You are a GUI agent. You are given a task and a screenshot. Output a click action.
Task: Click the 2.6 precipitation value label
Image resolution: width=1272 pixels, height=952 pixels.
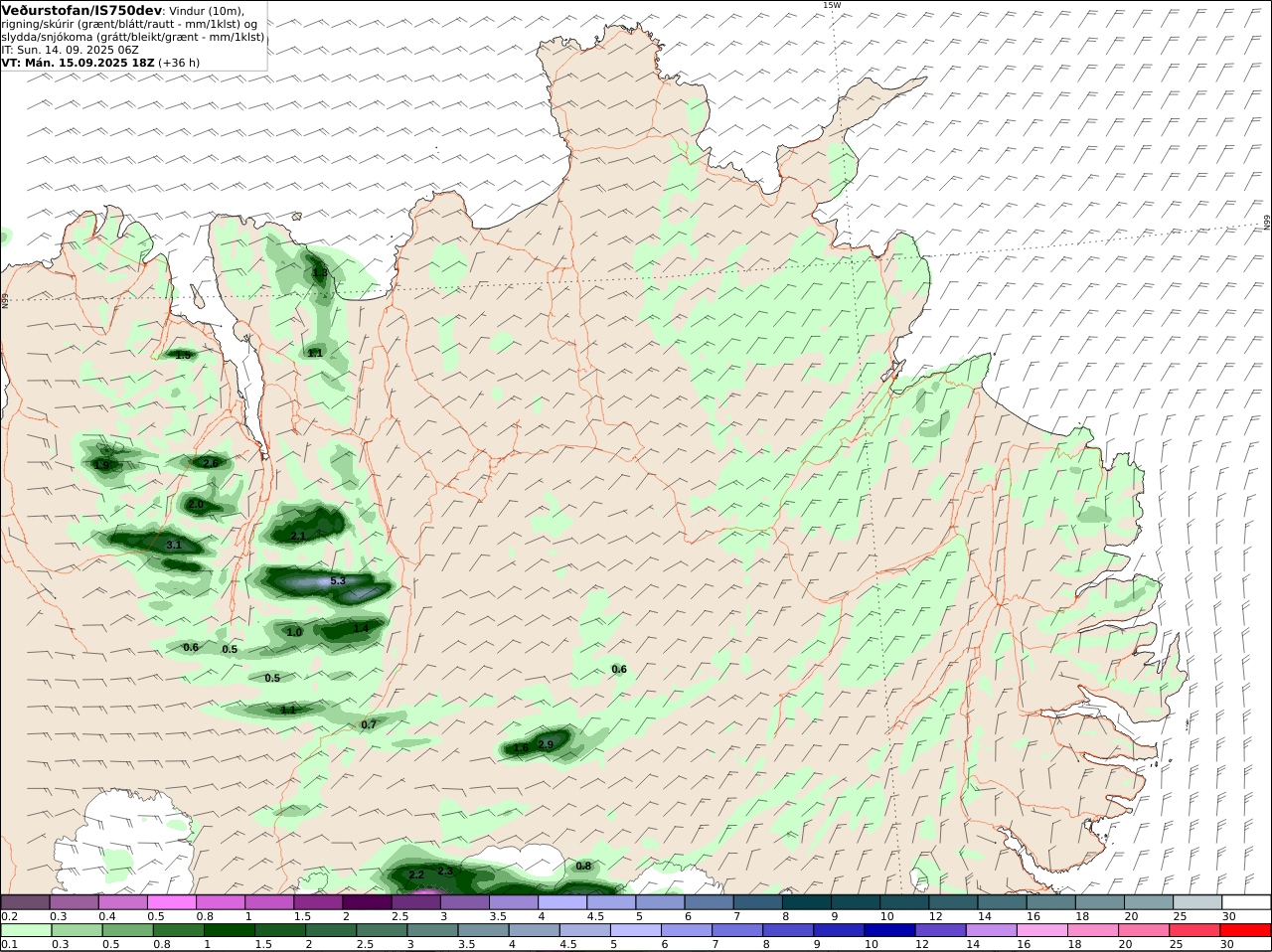coord(211,463)
